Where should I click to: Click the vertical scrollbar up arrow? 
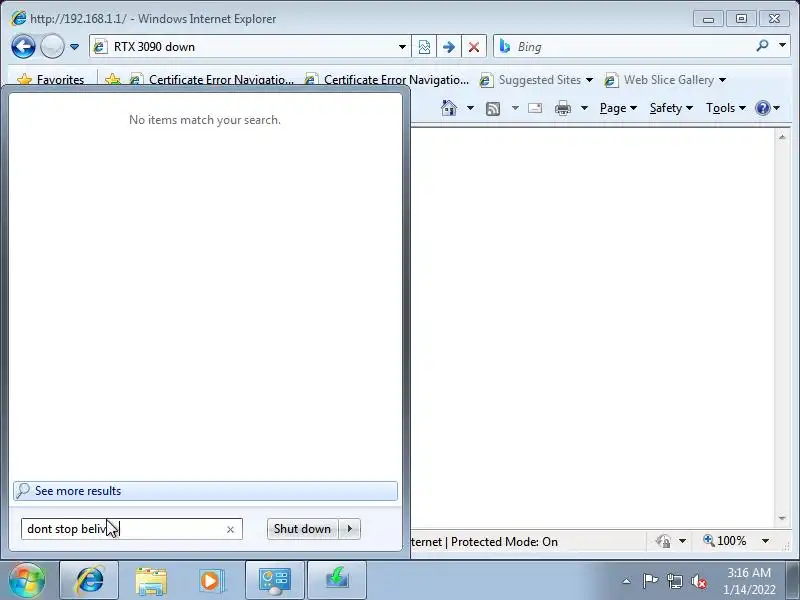click(x=782, y=137)
